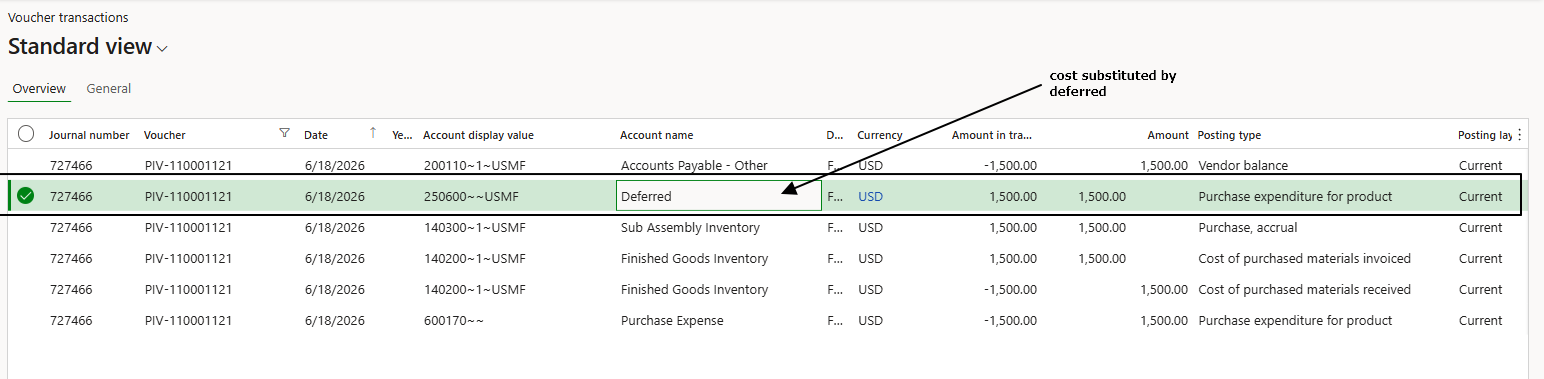Image resolution: width=1544 pixels, height=379 pixels.
Task: Select the Purchase Expense account name cell
Action: 672,321
